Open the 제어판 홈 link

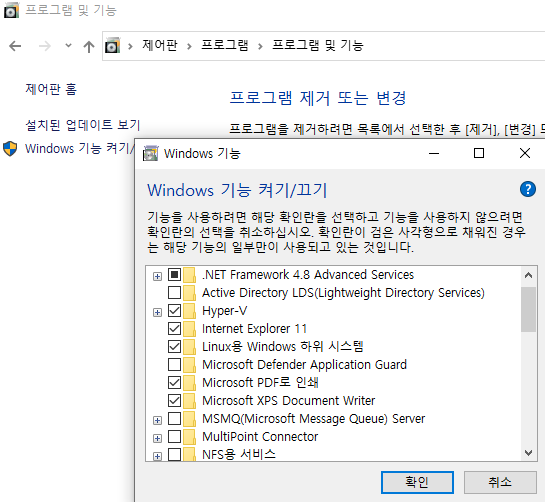click(51, 89)
